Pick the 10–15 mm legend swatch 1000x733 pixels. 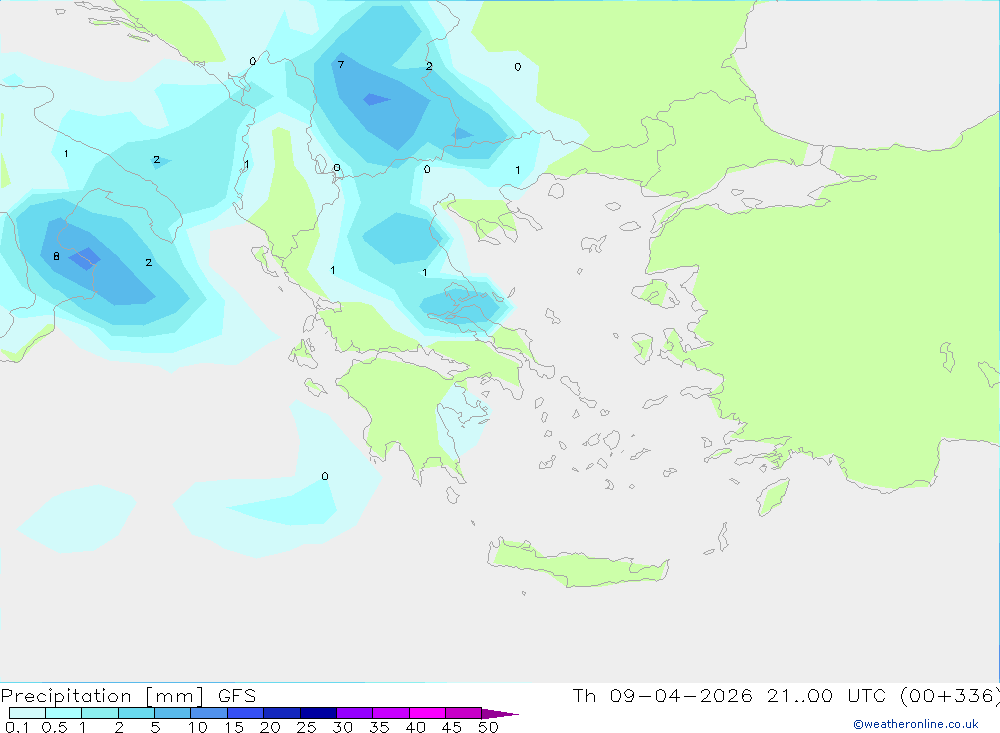[209, 713]
